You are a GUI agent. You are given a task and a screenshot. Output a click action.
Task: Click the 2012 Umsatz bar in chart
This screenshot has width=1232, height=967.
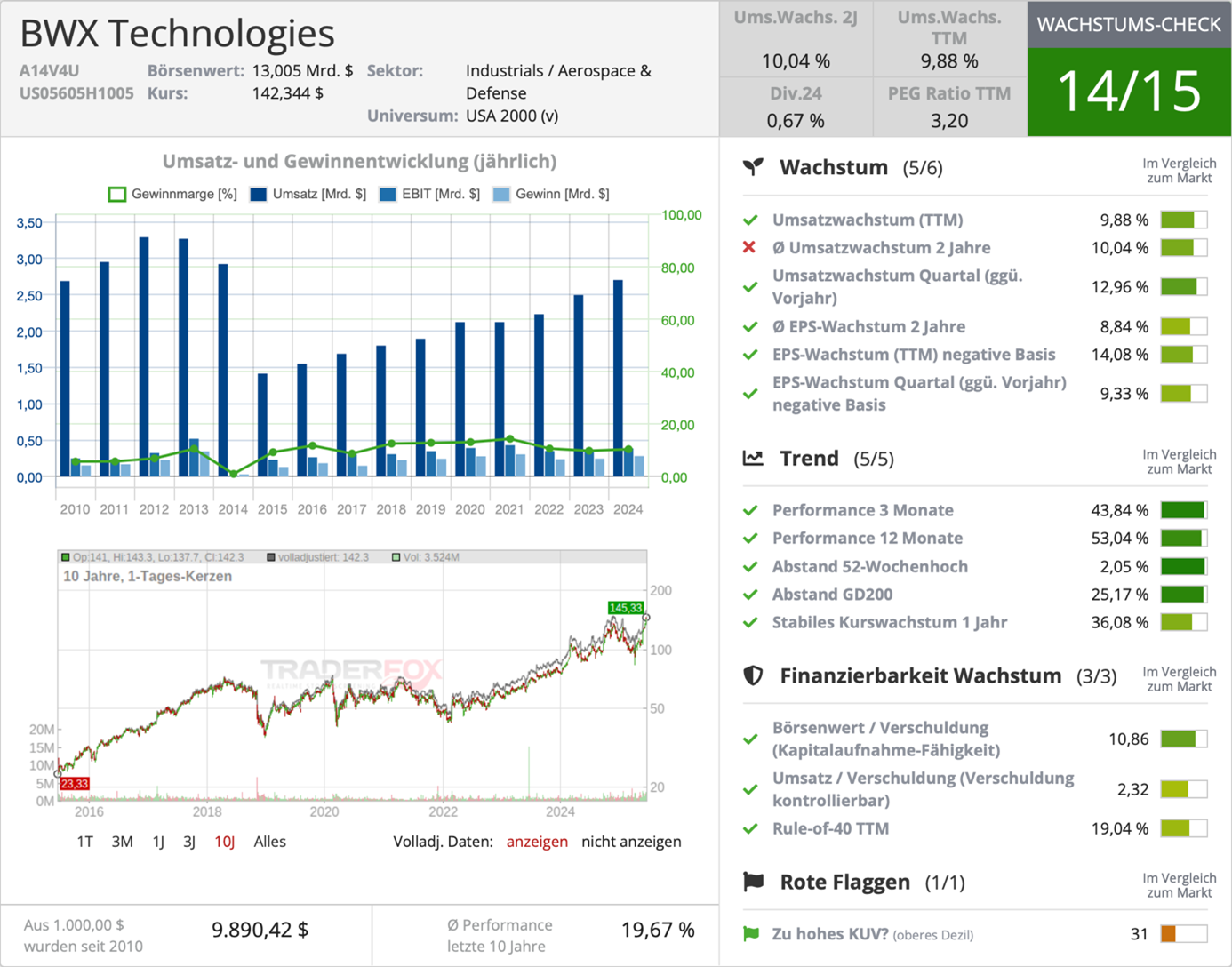point(144,356)
